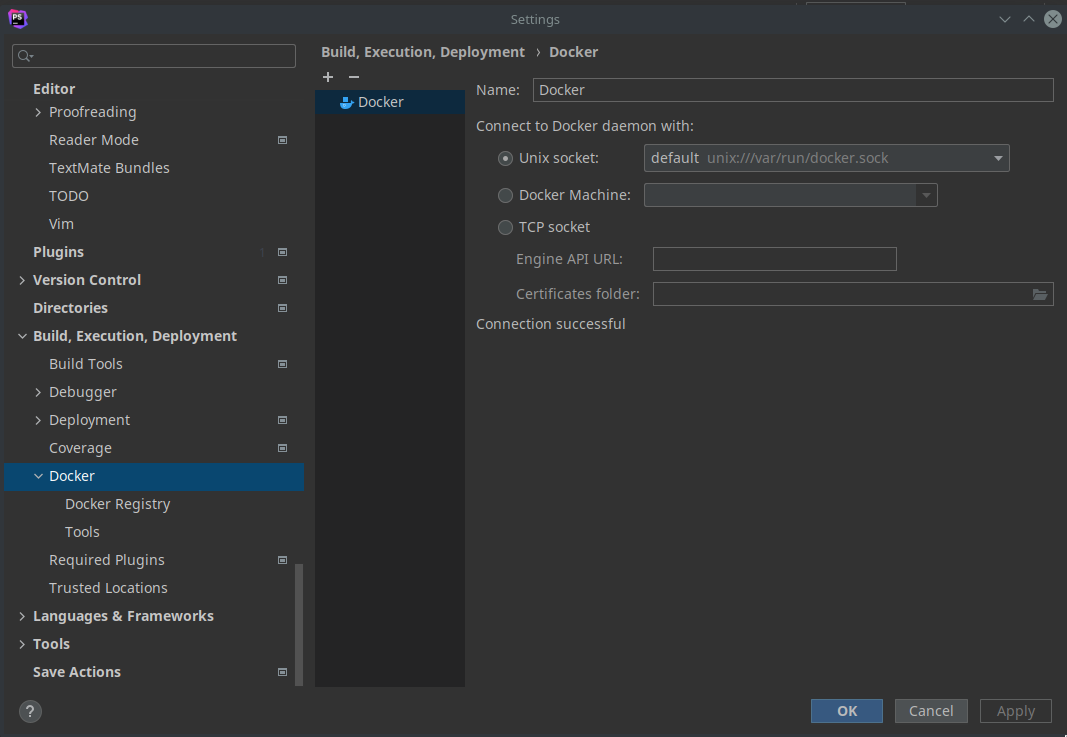Open the Save Actions settings page
Screen dimensions: 1067x737
(77, 672)
